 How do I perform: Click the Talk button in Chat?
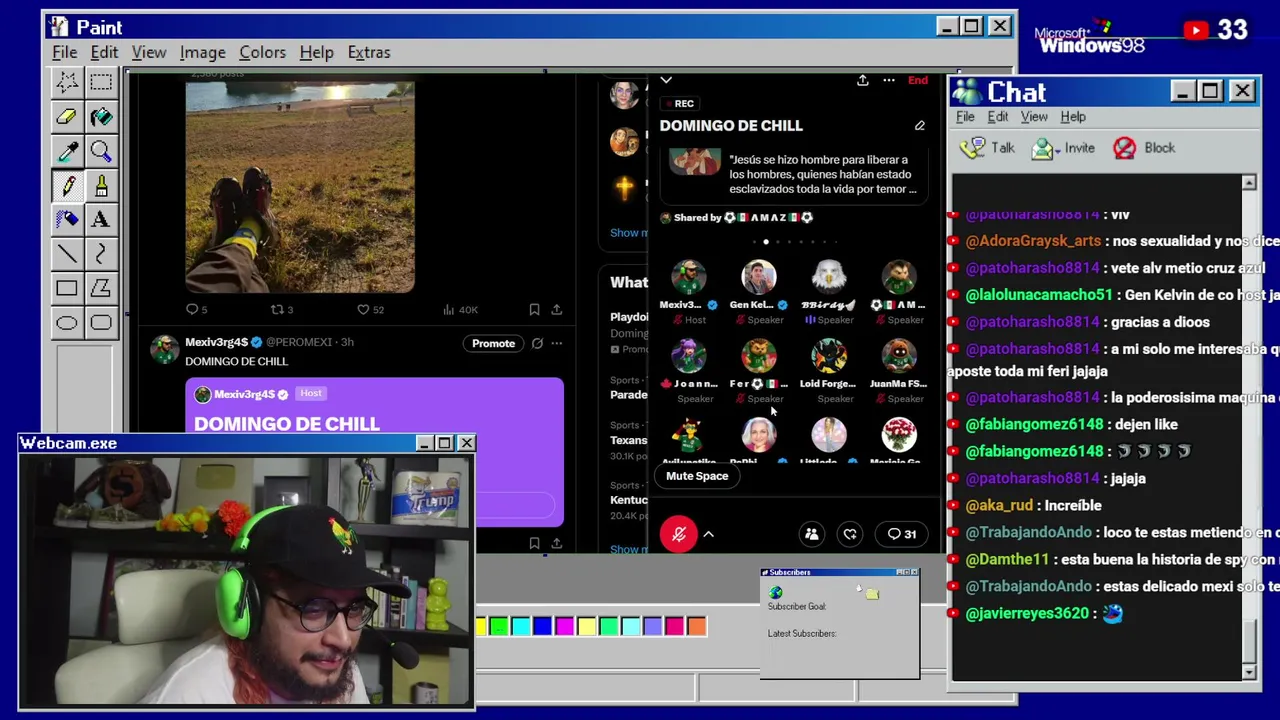point(987,148)
